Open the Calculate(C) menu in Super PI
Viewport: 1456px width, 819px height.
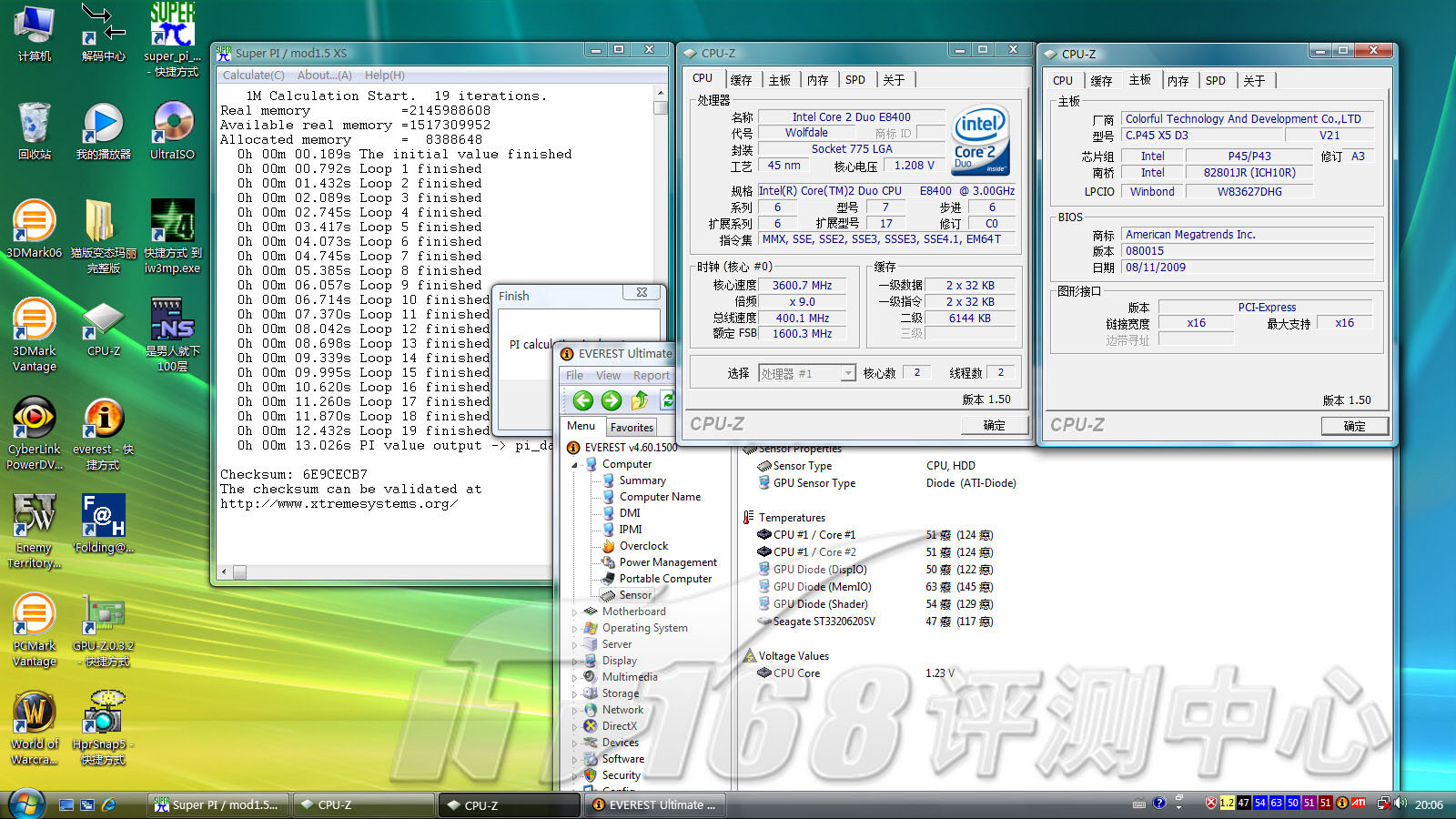pyautogui.click(x=254, y=76)
